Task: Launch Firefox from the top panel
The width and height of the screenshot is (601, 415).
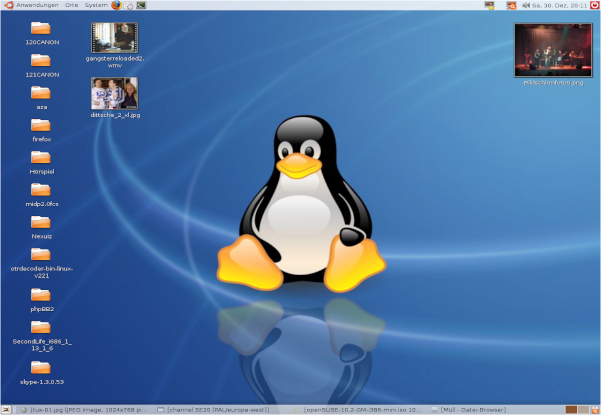Action: (117, 5)
